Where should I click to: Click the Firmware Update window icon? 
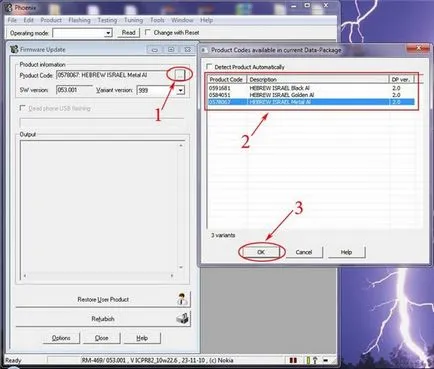[14, 49]
